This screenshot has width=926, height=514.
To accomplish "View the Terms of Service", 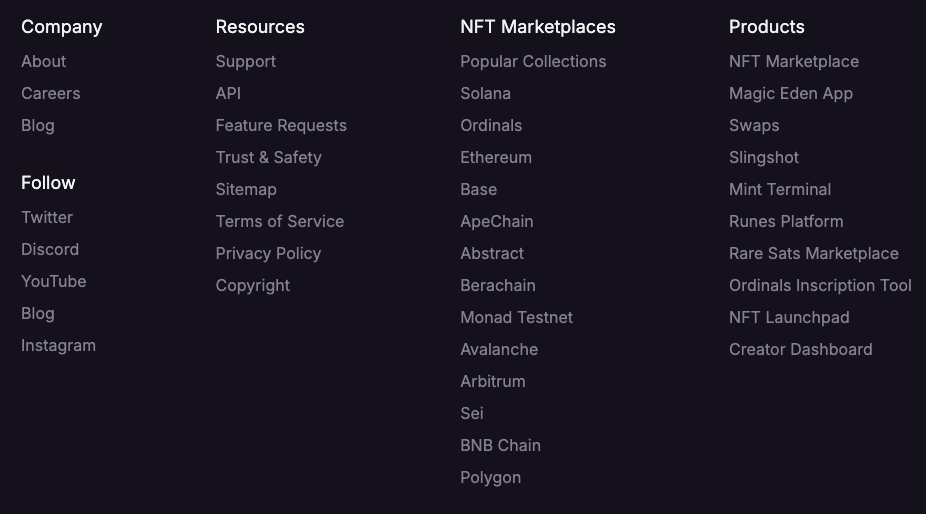I will click(x=280, y=222).
